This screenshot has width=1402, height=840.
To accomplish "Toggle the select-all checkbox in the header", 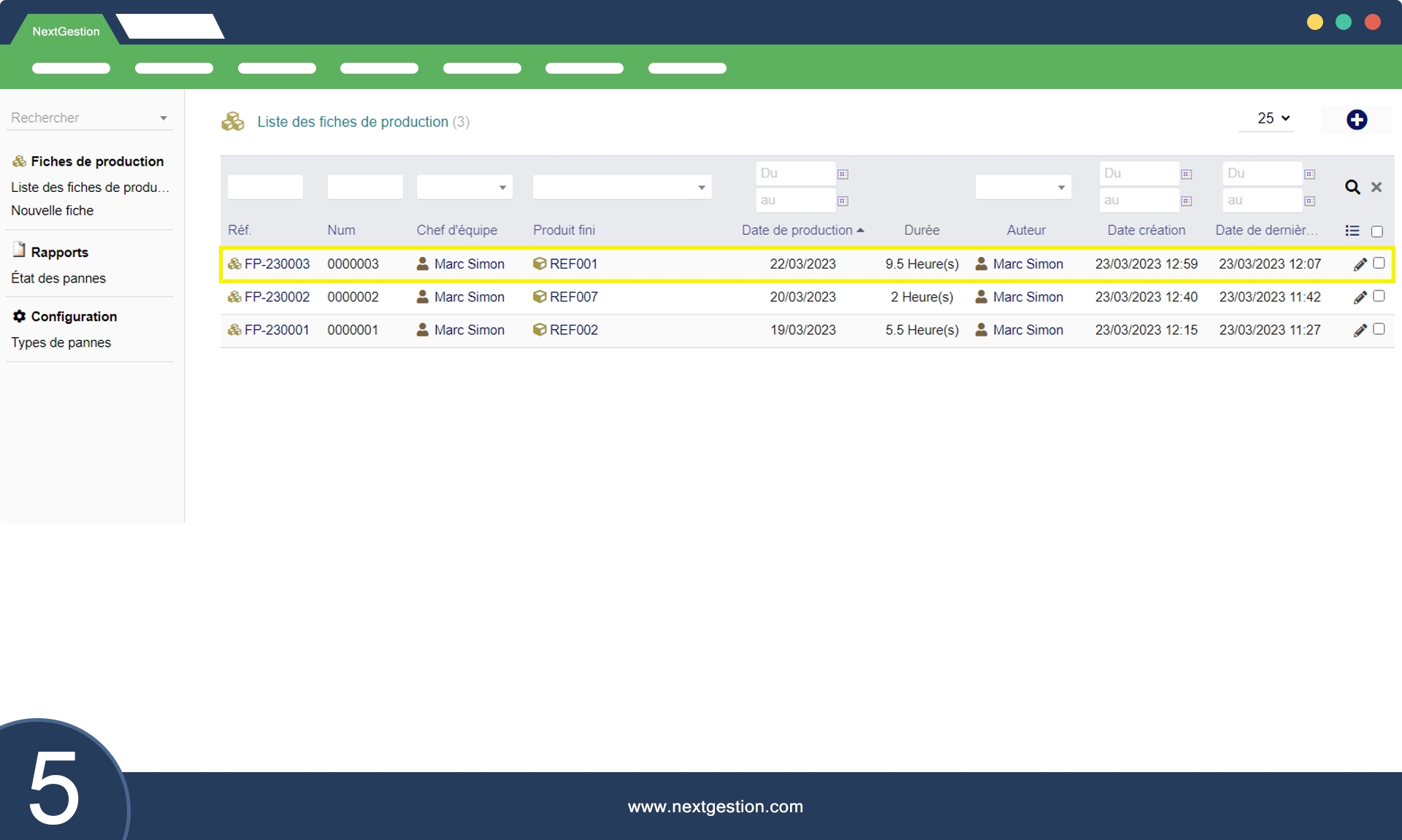I will tap(1377, 231).
